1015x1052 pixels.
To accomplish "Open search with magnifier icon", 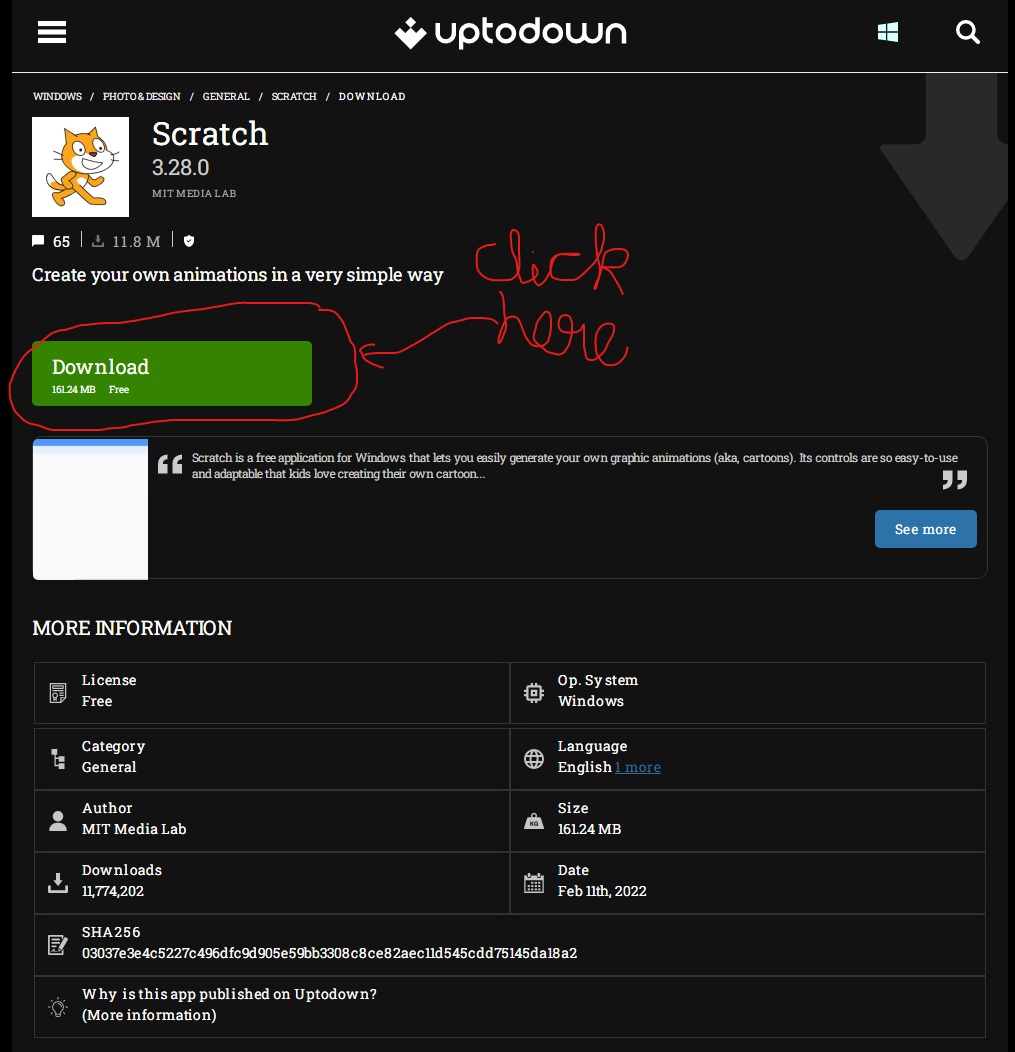I will (x=967, y=32).
